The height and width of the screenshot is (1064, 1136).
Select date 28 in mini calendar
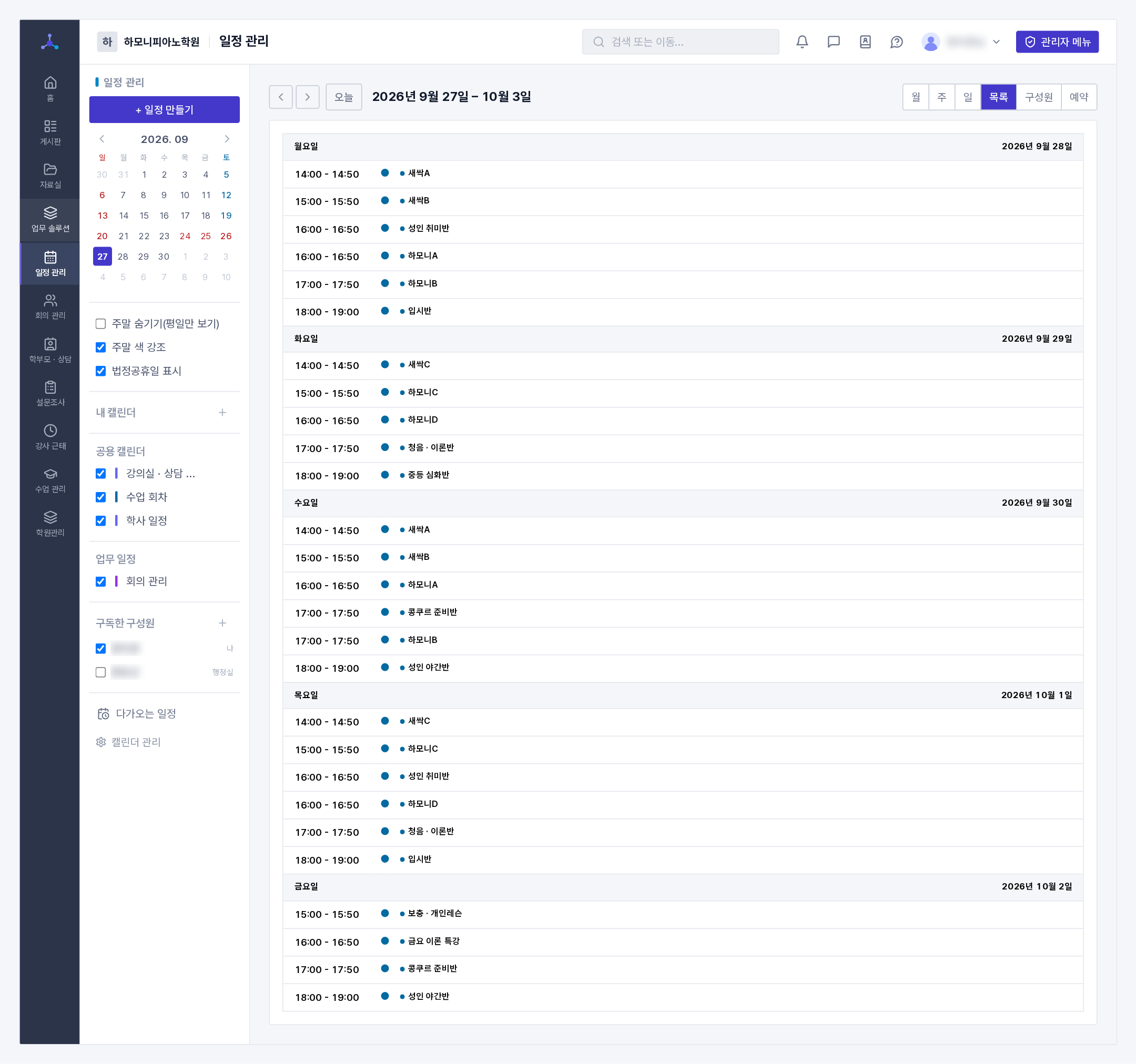(123, 257)
